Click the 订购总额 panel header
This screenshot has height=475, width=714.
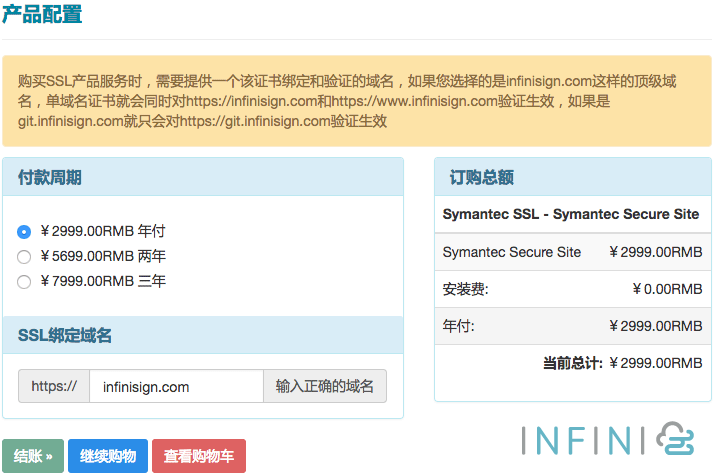[482, 177]
